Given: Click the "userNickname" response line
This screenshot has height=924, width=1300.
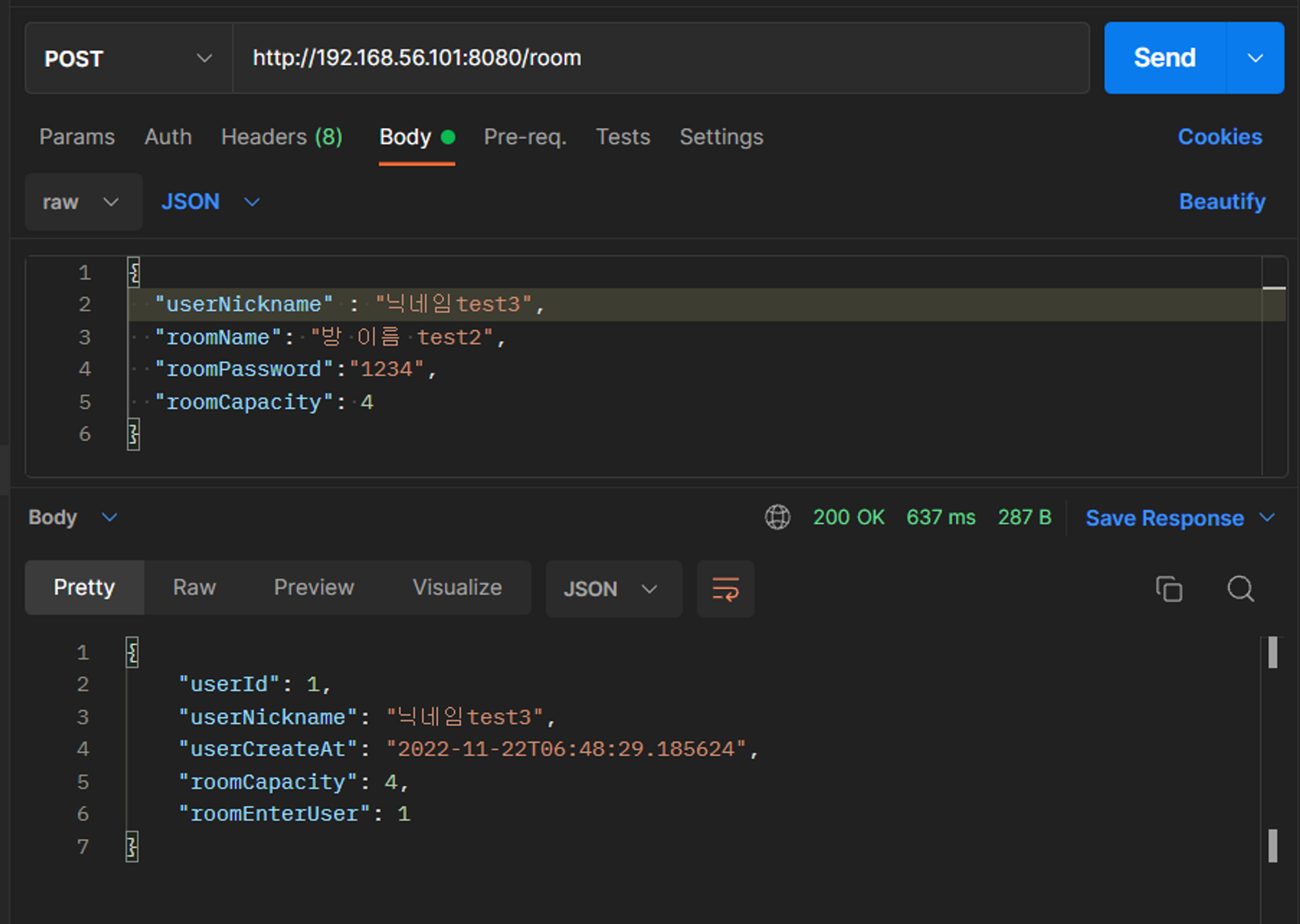Looking at the screenshot, I should tap(367, 717).
